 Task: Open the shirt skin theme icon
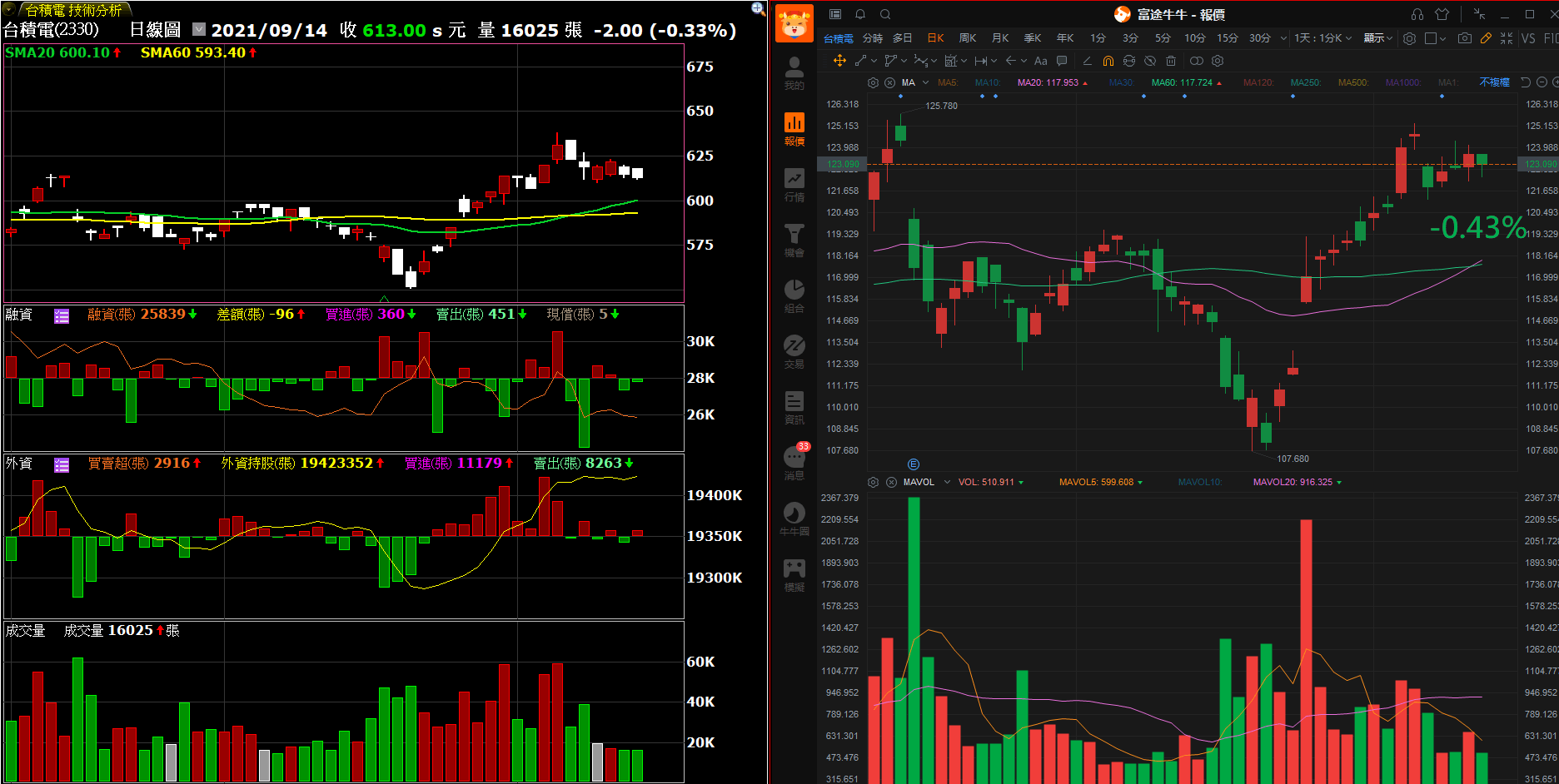click(x=1442, y=14)
